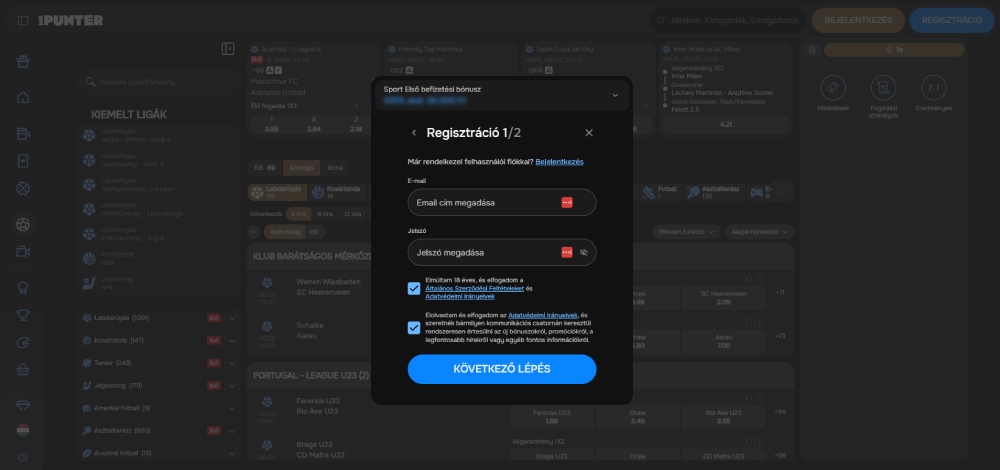Open the Bejelentkezés link in dialog
The image size is (1000, 470).
559,161
